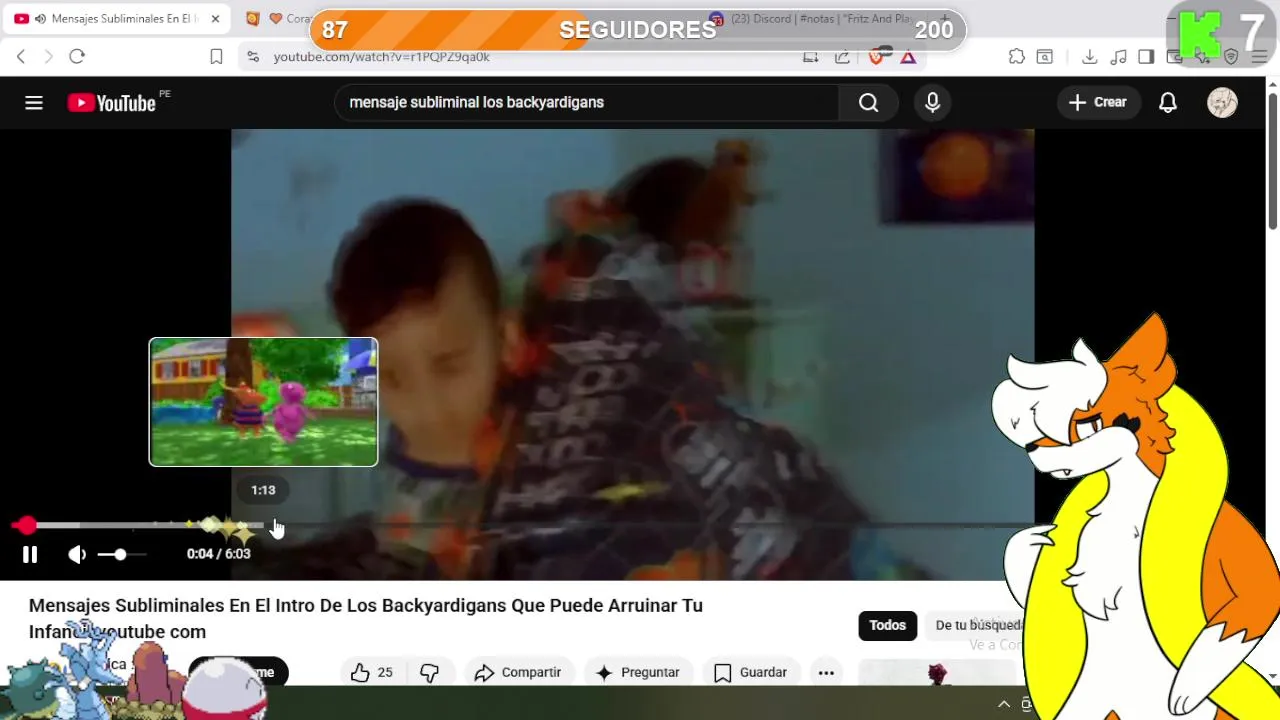1280x720 pixels.
Task: Reload the current page
Action: [77, 57]
